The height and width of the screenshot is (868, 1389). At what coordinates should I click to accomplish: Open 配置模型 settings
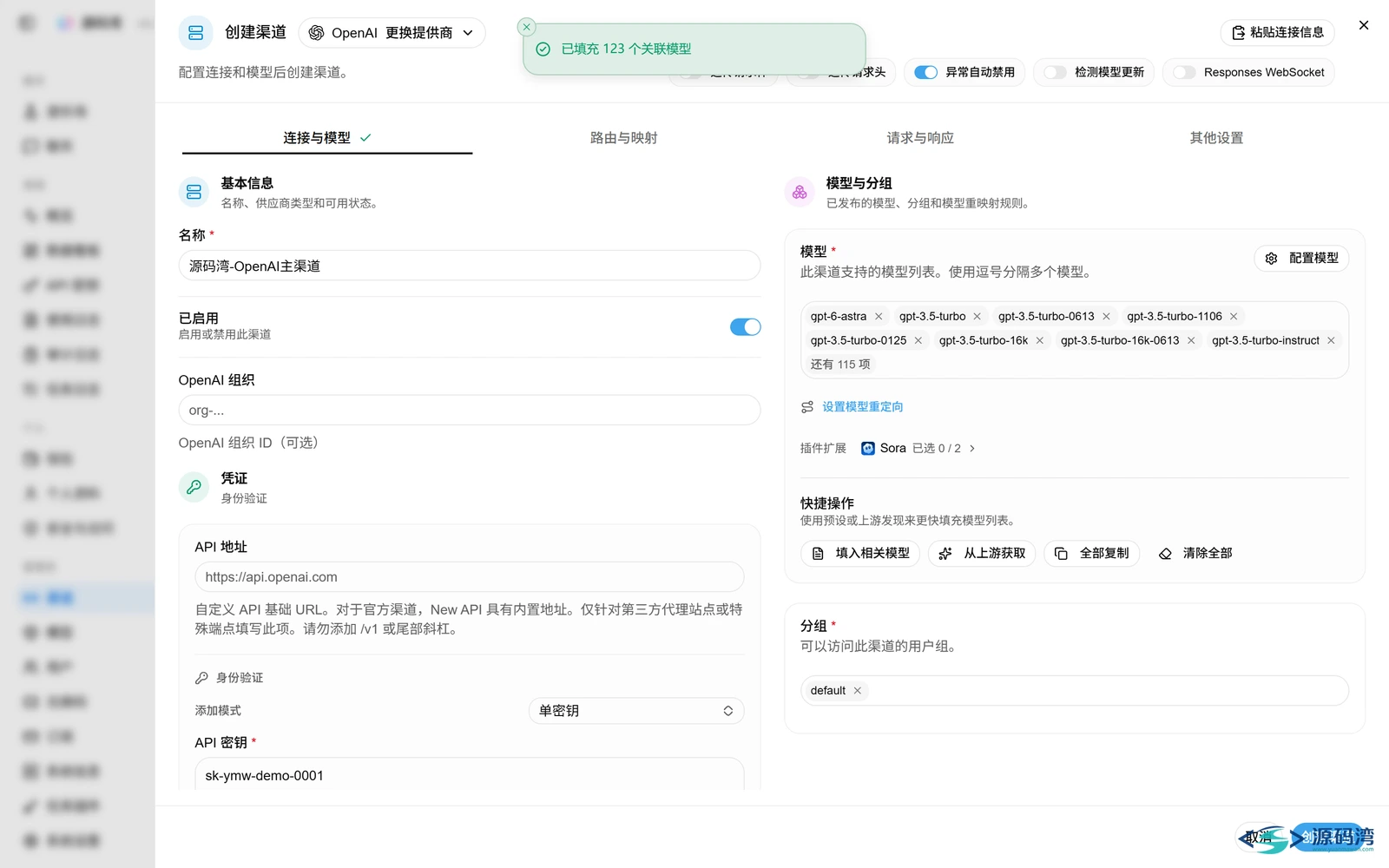(1301, 259)
